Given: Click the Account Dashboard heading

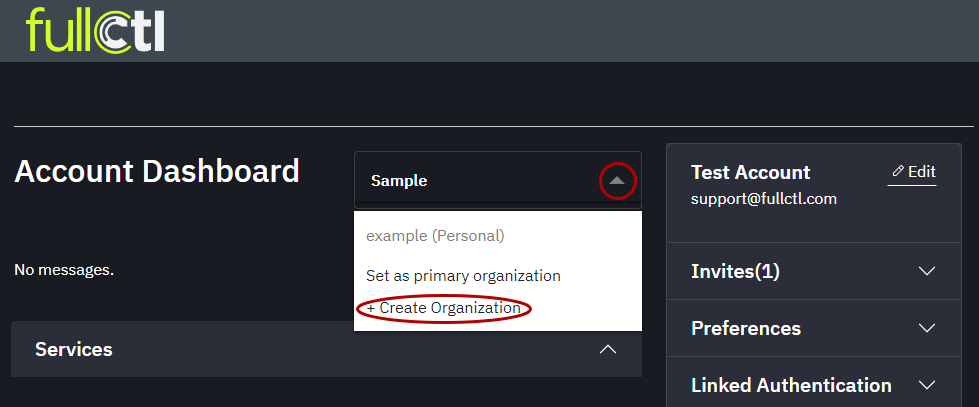Looking at the screenshot, I should 157,171.
